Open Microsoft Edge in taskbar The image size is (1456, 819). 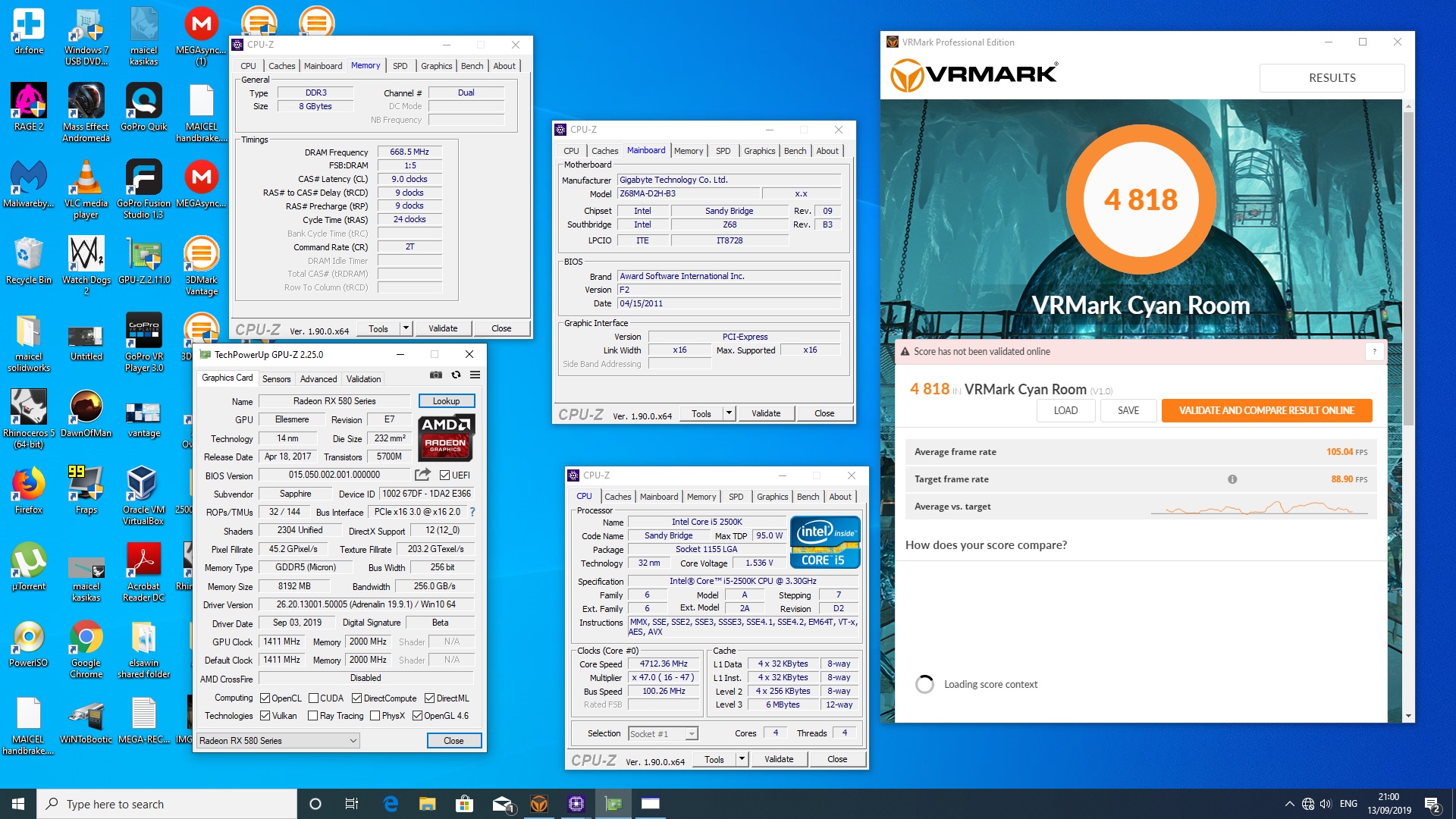pyautogui.click(x=391, y=804)
